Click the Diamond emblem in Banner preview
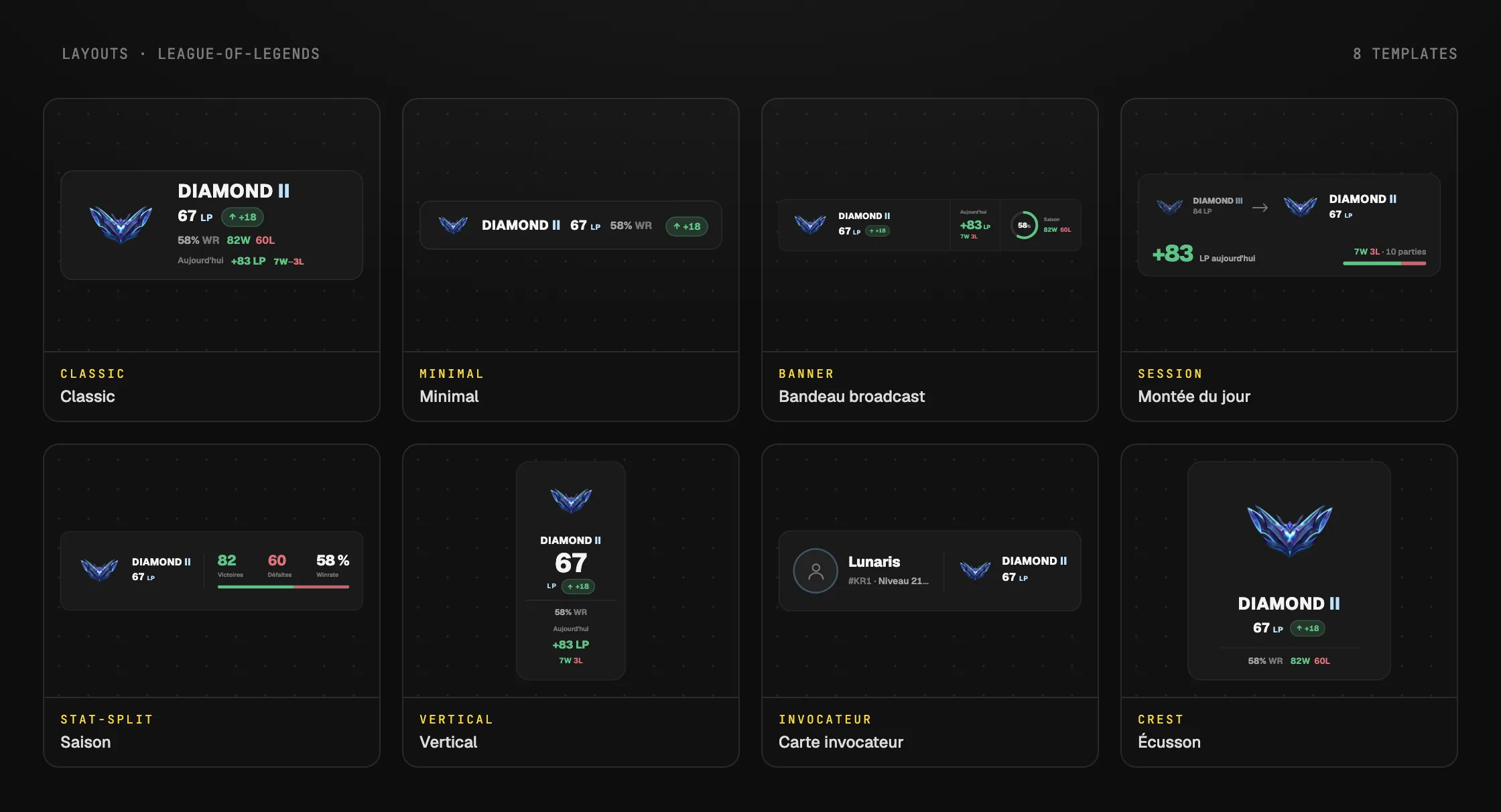The image size is (1501, 812). pos(810,224)
